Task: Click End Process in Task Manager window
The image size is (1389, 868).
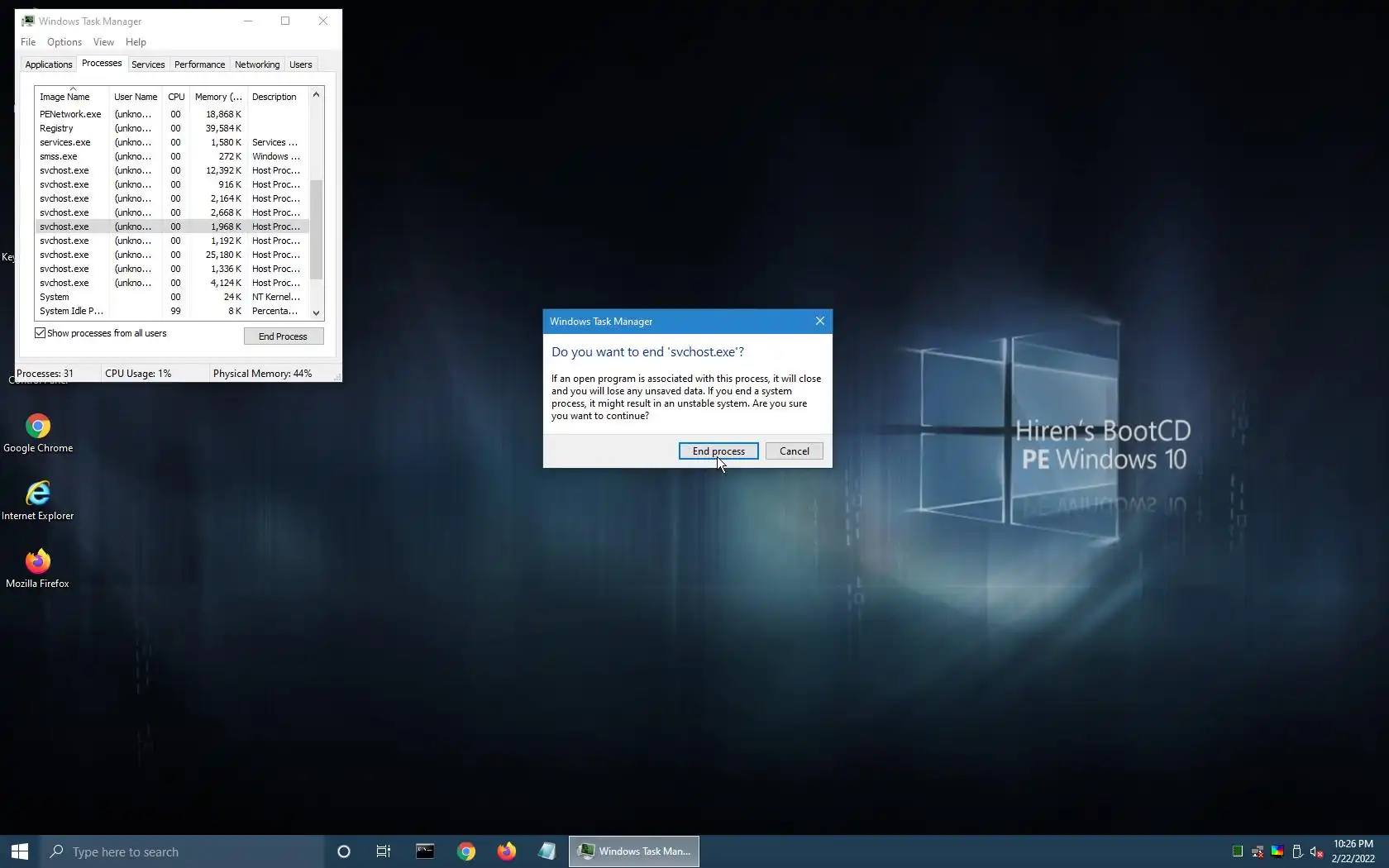Action: (x=283, y=336)
